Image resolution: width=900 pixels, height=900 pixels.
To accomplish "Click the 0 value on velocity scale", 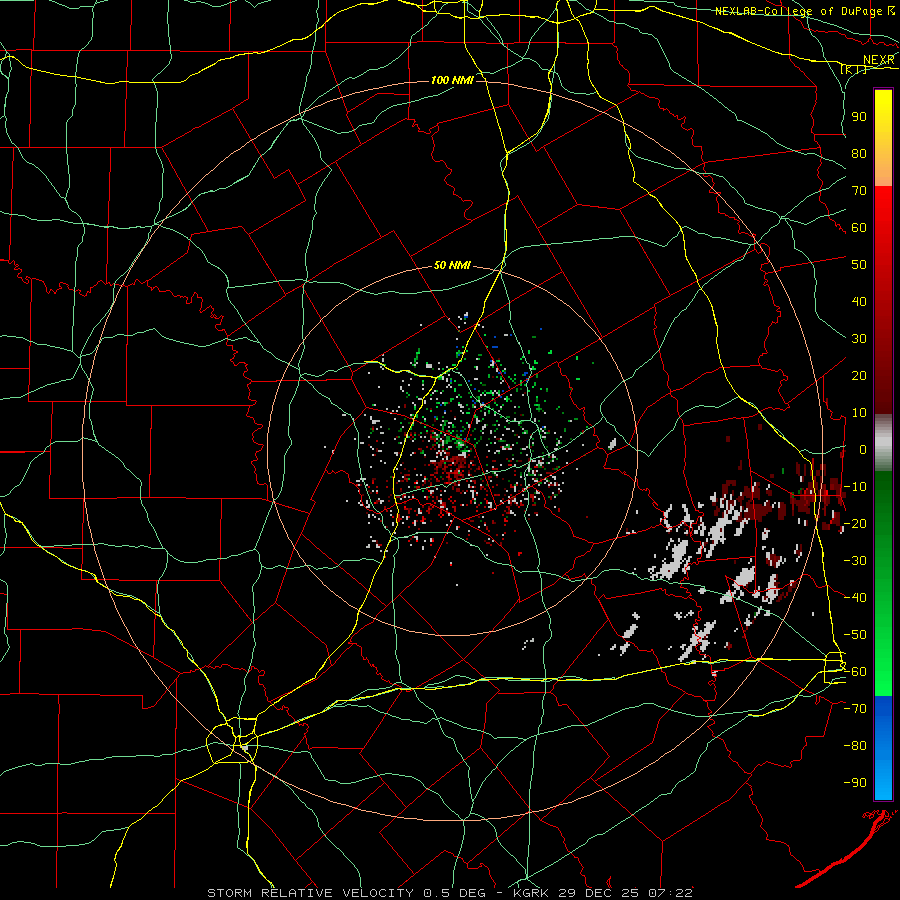I will [863, 449].
